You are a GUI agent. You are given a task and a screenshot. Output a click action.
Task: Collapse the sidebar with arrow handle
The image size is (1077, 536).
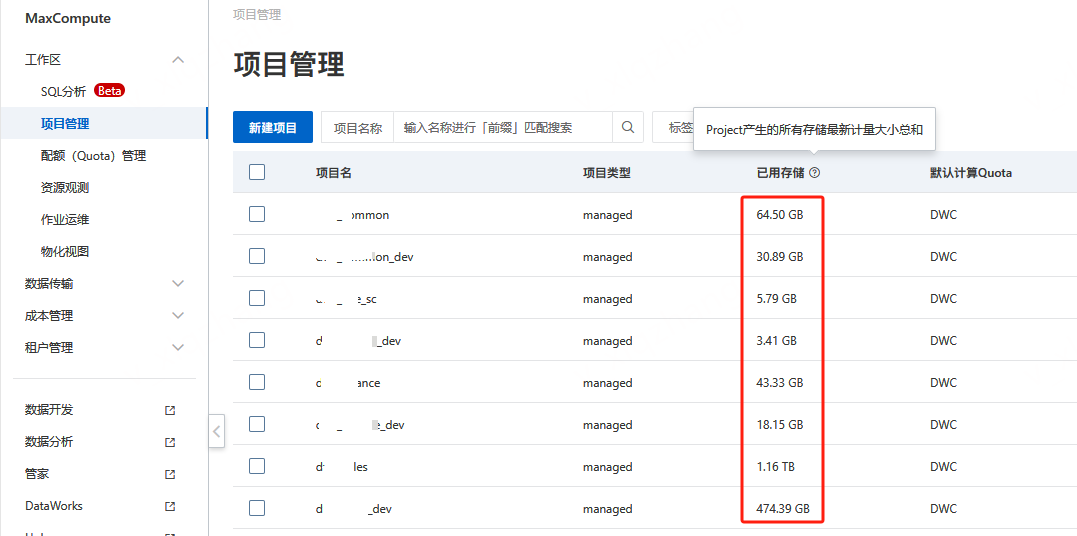216,432
